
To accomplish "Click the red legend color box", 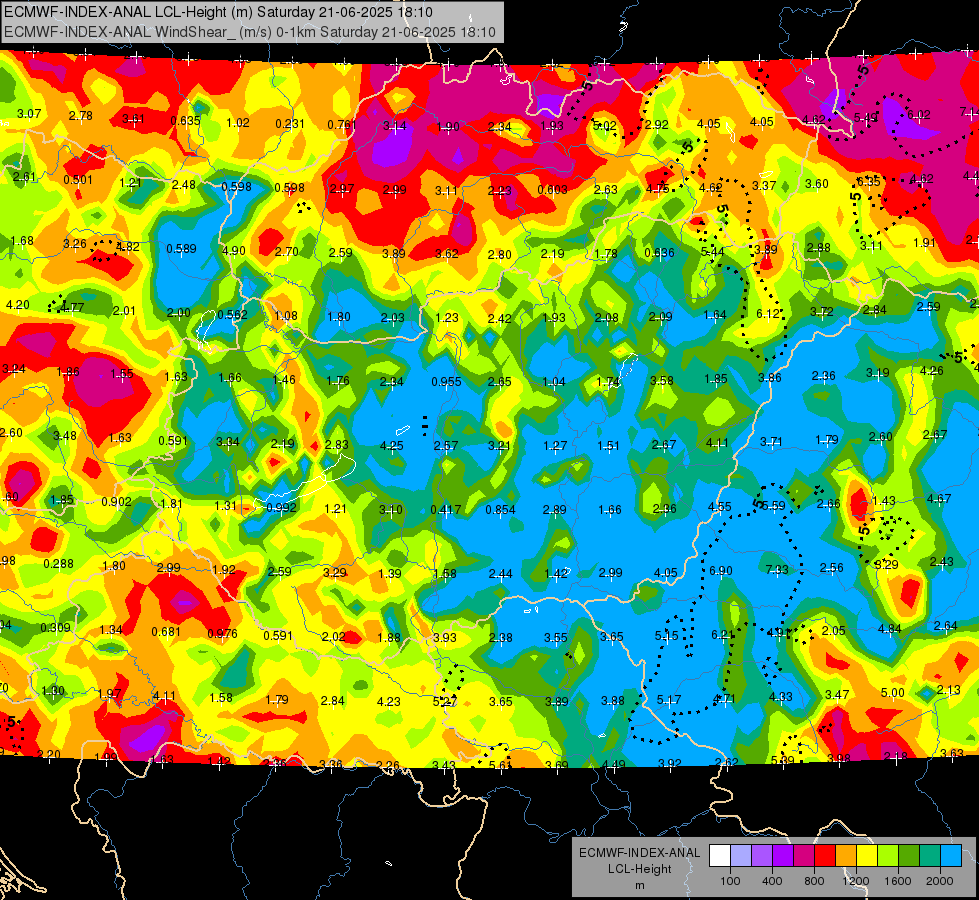I will (x=825, y=856).
